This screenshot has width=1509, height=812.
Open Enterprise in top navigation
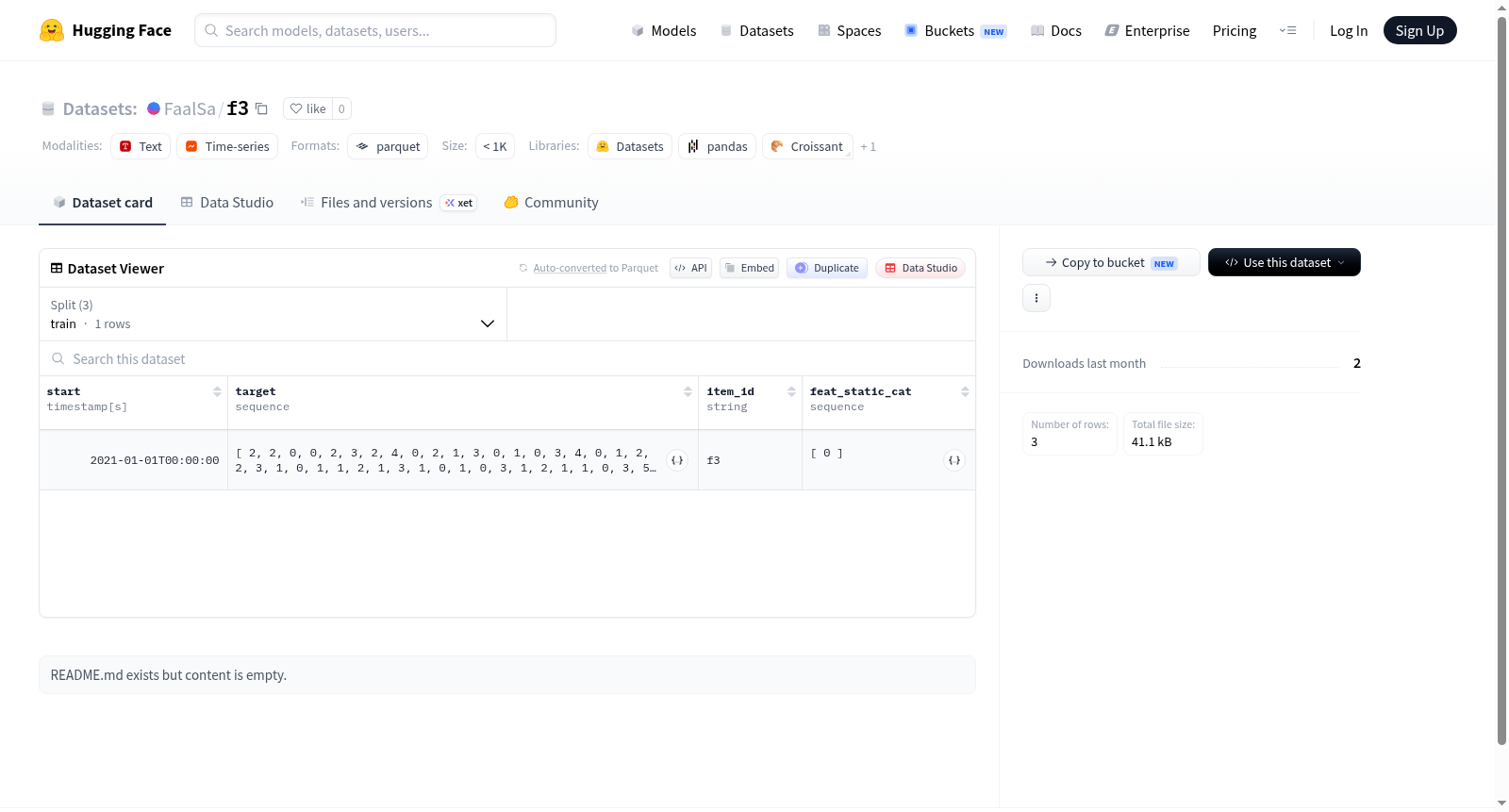coord(1147,30)
